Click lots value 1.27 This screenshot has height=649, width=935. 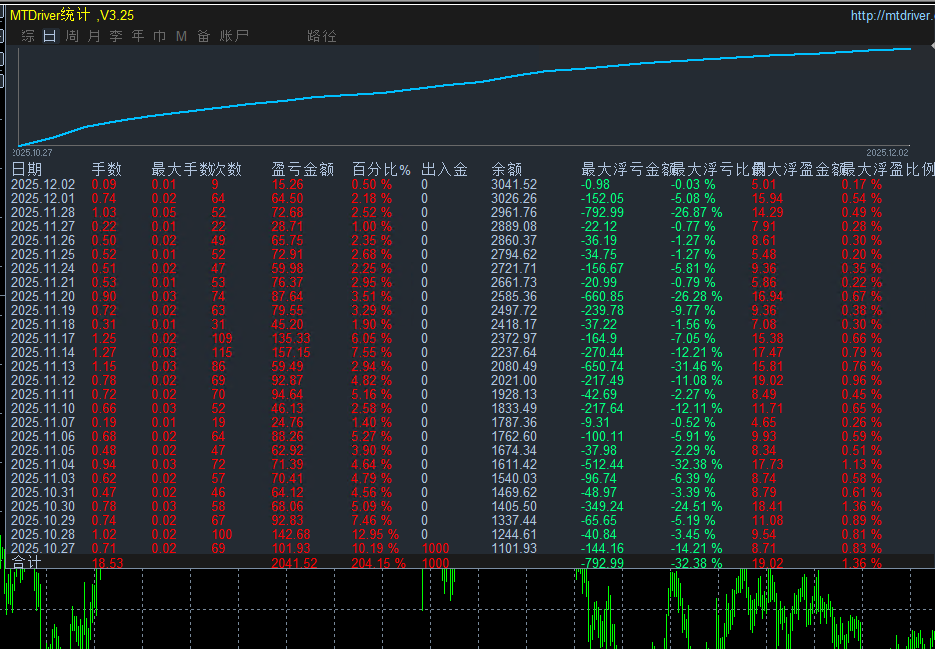104,353
